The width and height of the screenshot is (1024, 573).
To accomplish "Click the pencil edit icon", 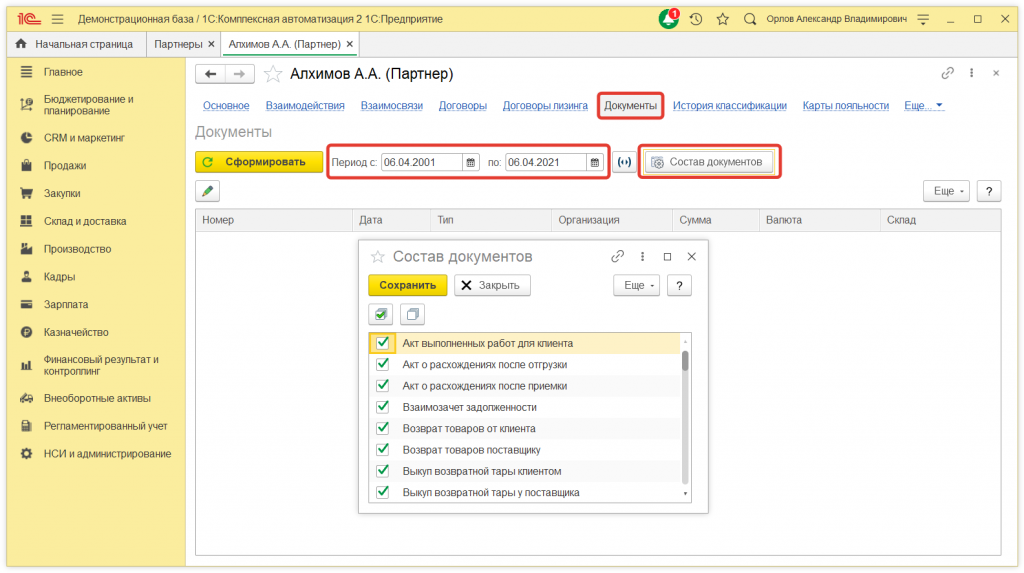I will (207, 191).
